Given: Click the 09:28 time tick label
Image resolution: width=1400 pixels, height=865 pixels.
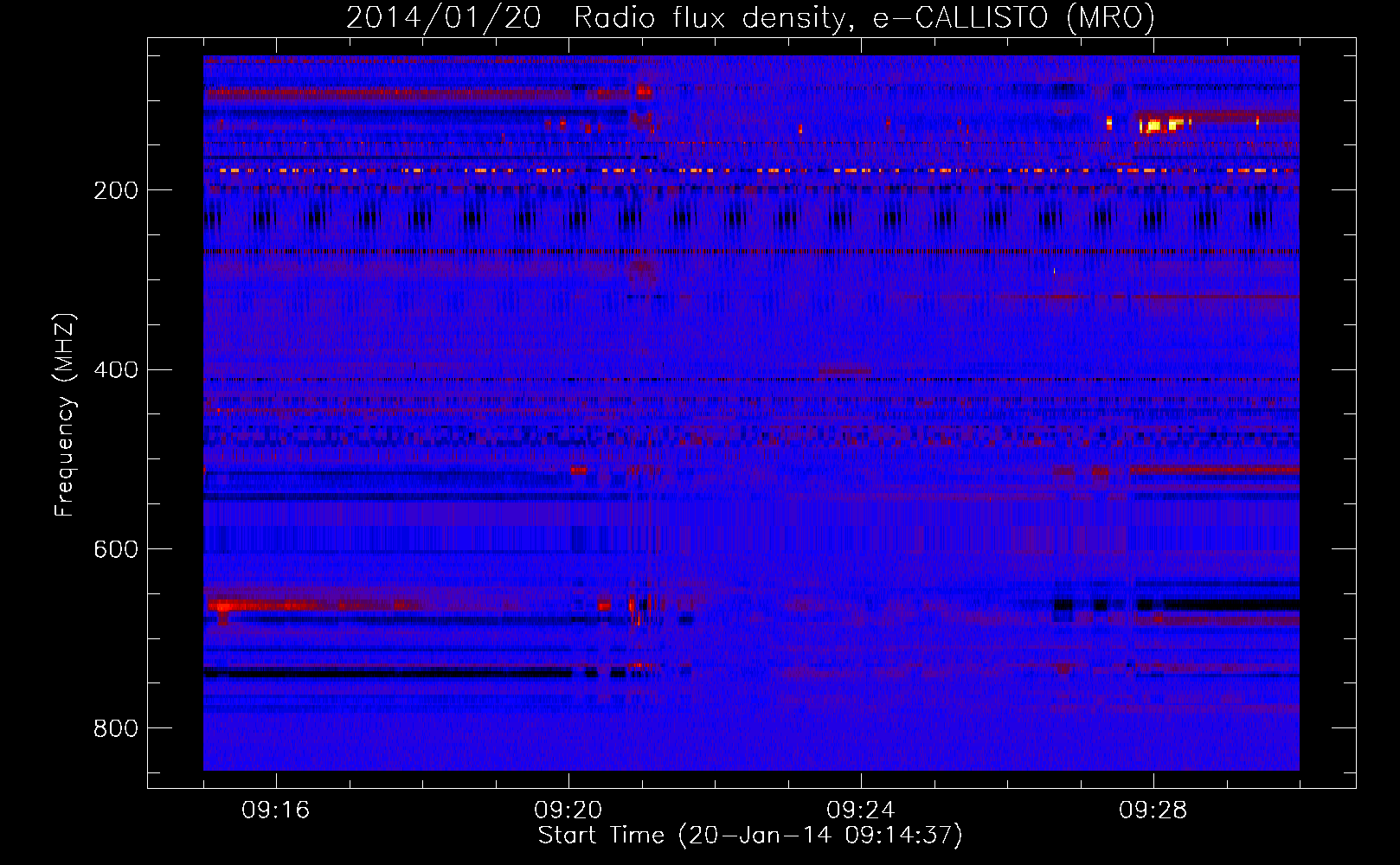Looking at the screenshot, I should pyautogui.click(x=1153, y=810).
